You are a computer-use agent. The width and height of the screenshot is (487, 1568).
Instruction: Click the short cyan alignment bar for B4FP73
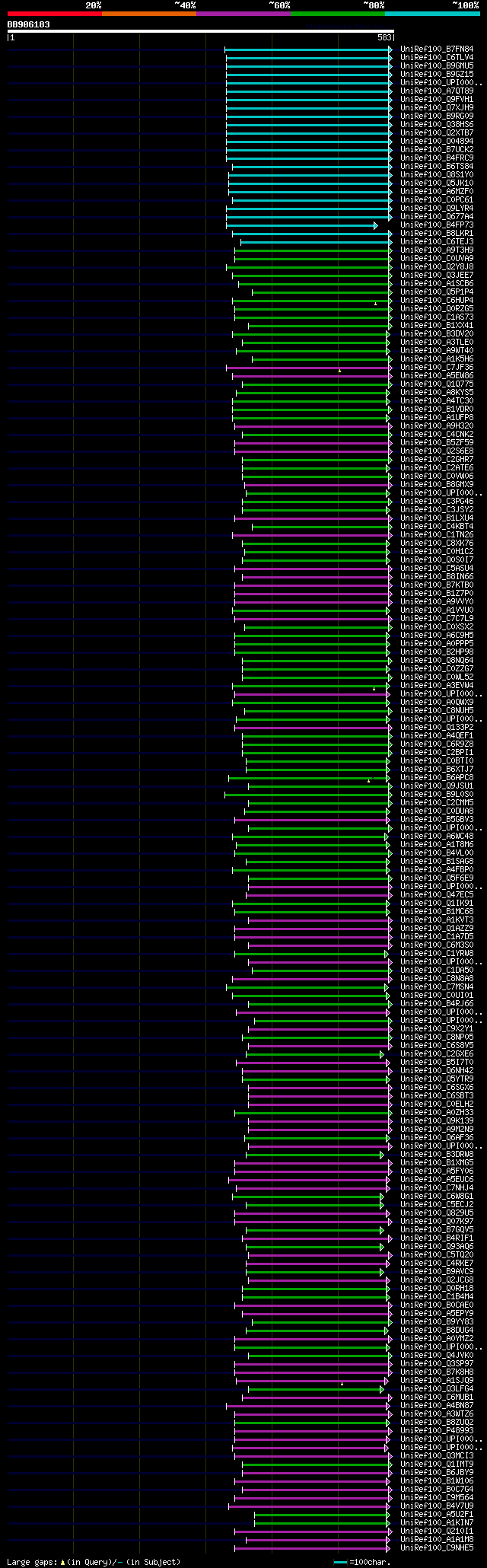tap(301, 225)
